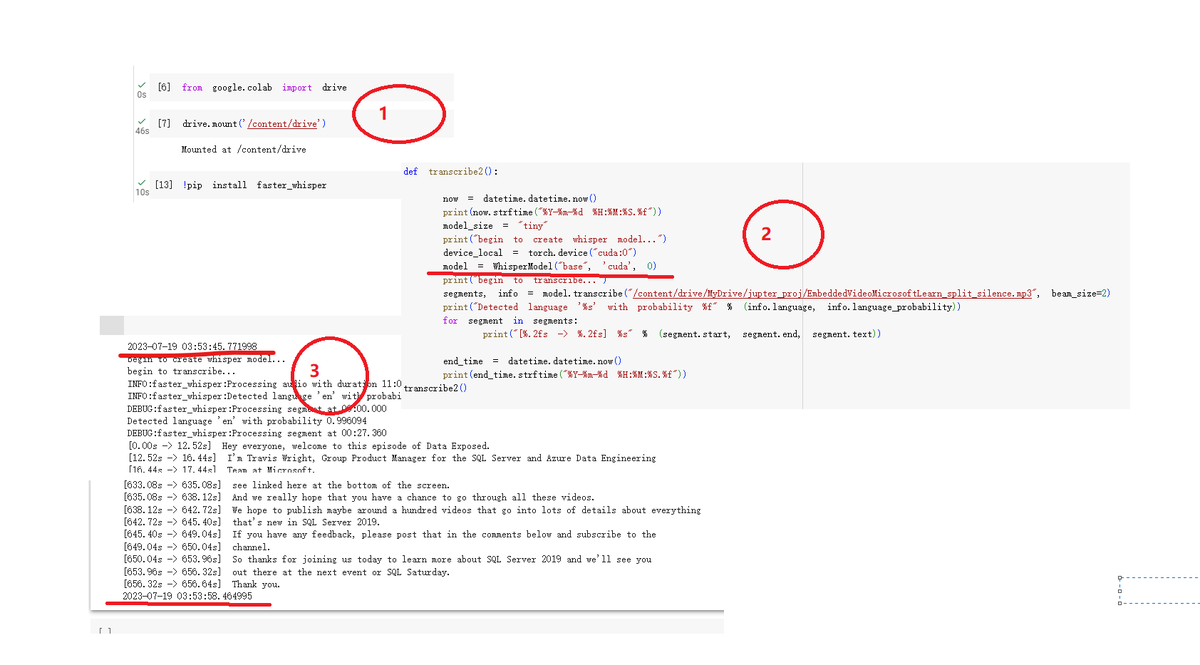Click the 'Detected language 'en' with probability 0.996094' output
Image resolution: width=1200 pixels, height=665 pixels.
pyautogui.click(x=247, y=421)
